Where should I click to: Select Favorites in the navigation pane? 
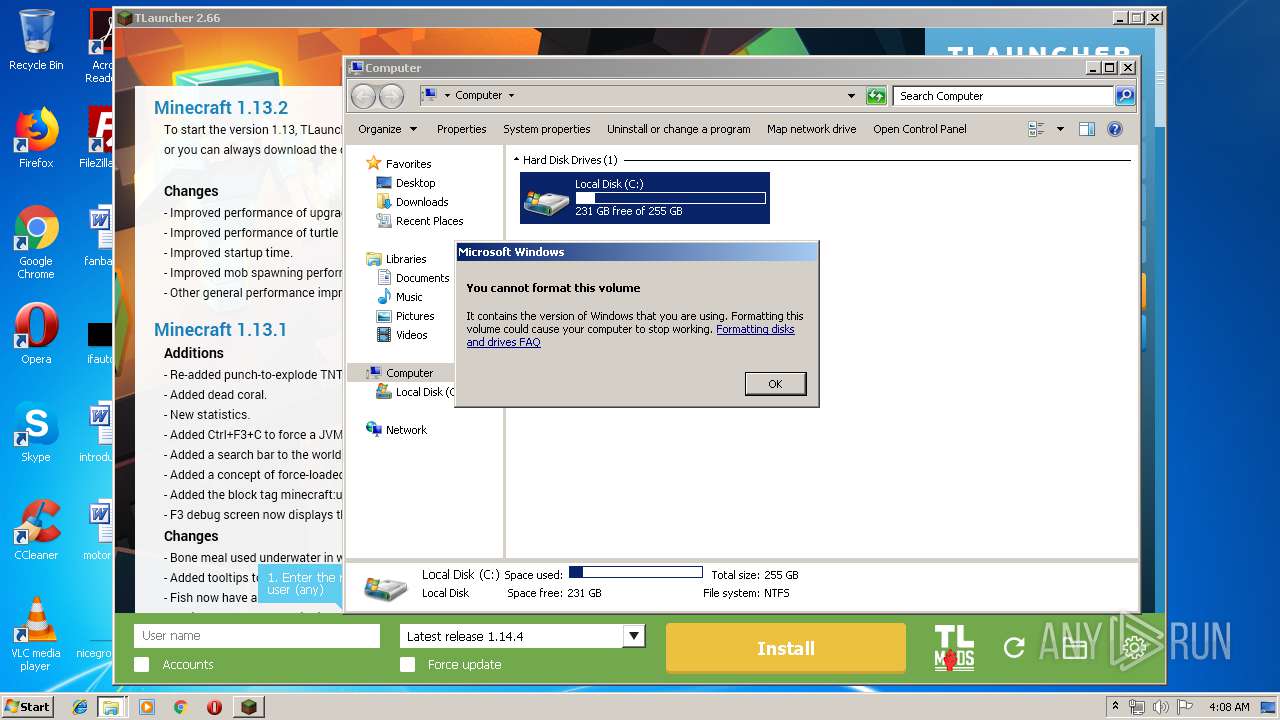pyautogui.click(x=398, y=164)
